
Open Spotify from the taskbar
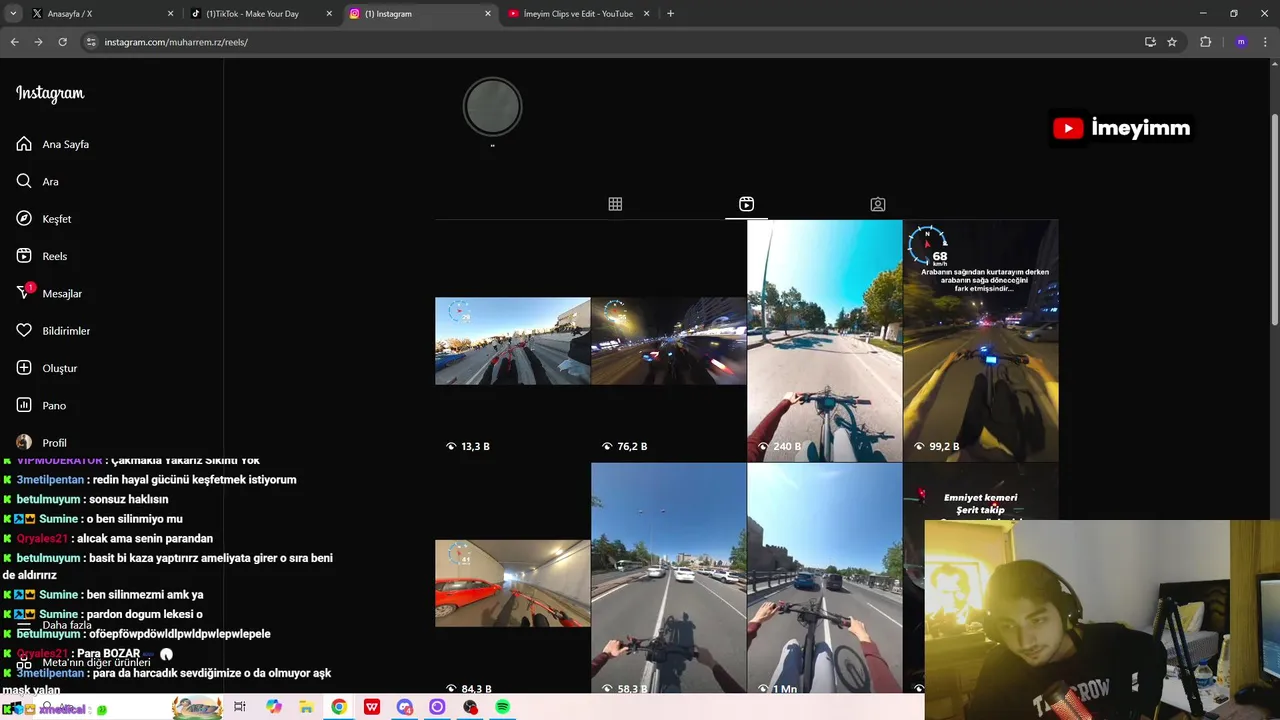tap(502, 707)
